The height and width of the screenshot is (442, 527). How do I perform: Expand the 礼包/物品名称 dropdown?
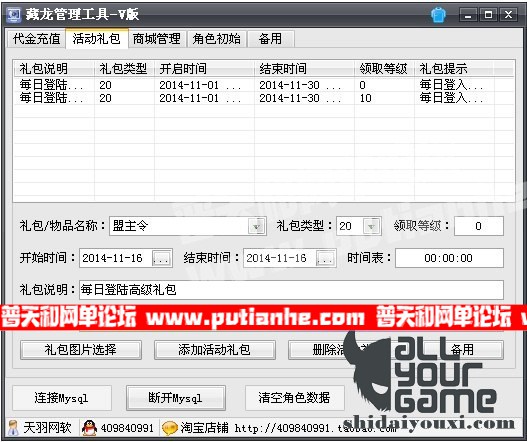pyautogui.click(x=256, y=226)
